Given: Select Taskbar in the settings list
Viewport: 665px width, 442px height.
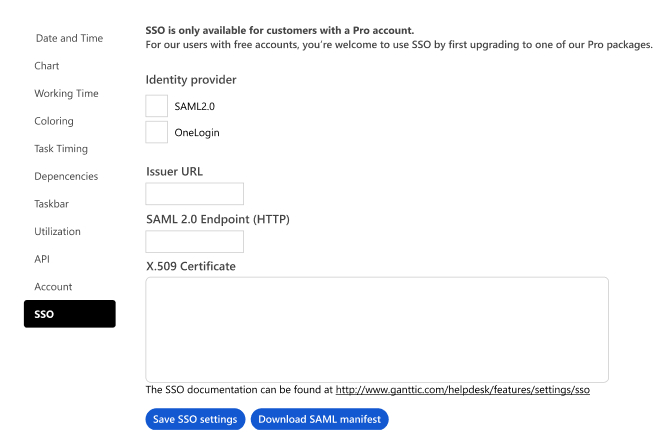Looking at the screenshot, I should click(51, 204).
